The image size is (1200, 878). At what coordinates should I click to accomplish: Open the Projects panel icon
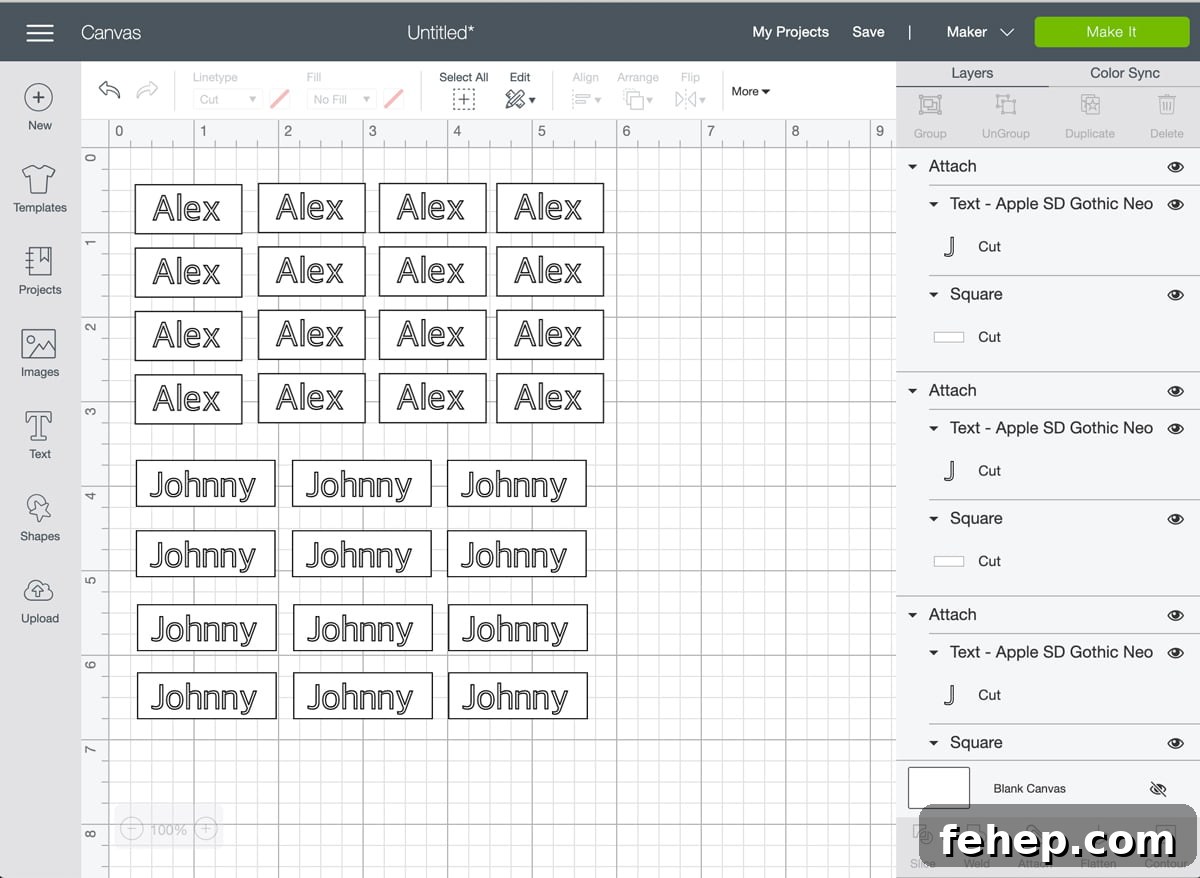pos(39,262)
